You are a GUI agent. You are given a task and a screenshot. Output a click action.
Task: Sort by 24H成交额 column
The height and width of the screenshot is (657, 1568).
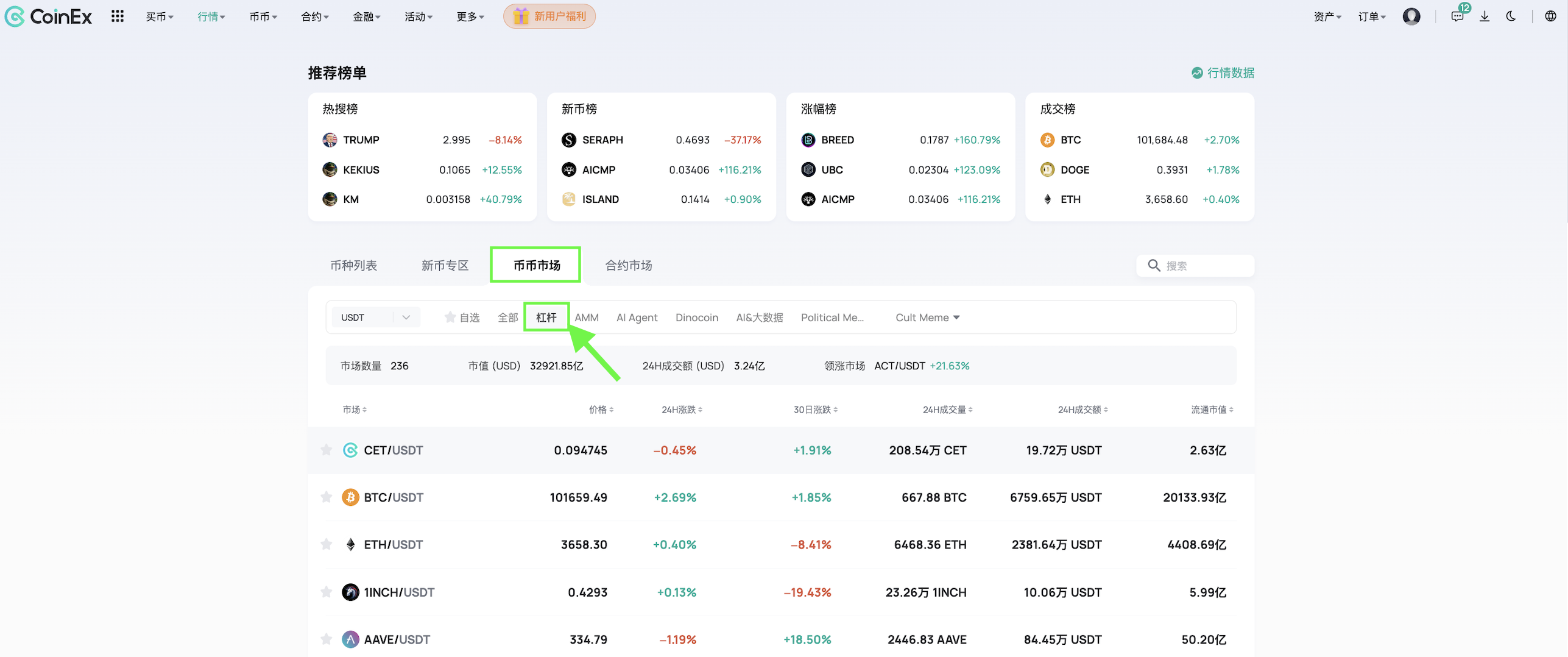pyautogui.click(x=1082, y=410)
